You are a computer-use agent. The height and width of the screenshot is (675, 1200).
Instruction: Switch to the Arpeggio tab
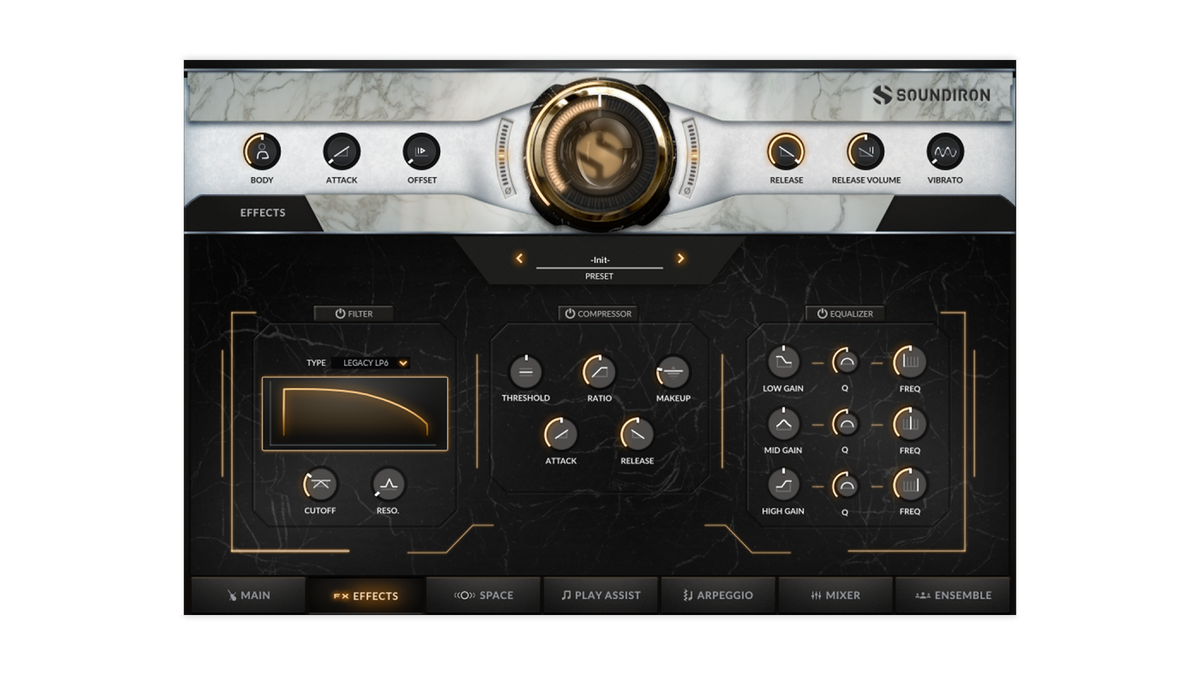coord(717,595)
